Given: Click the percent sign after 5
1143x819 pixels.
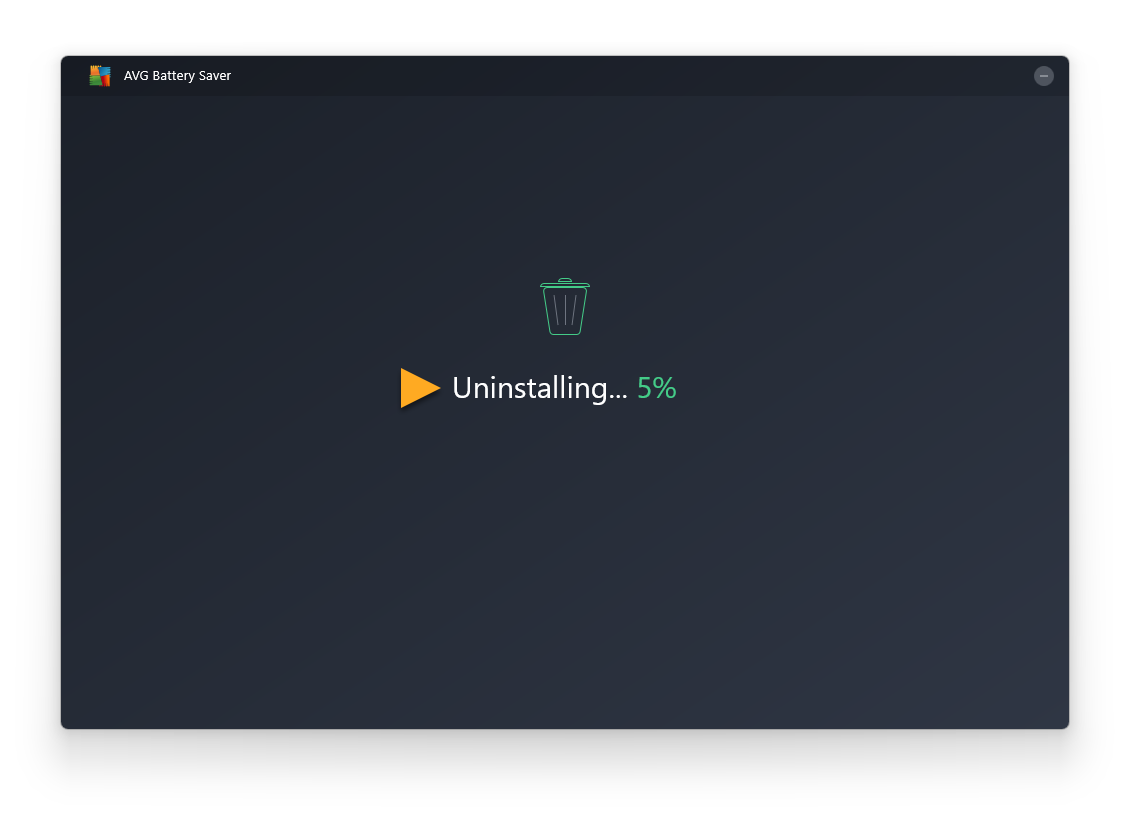Looking at the screenshot, I should pos(666,388).
